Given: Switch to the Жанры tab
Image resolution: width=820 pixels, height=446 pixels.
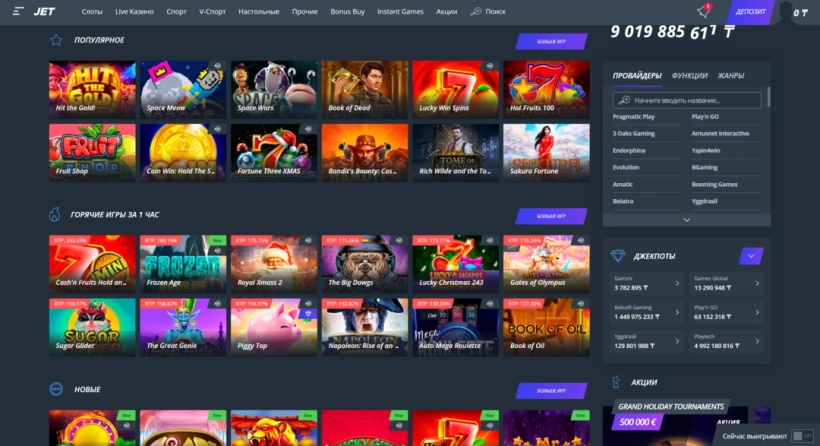Looking at the screenshot, I should (730, 76).
